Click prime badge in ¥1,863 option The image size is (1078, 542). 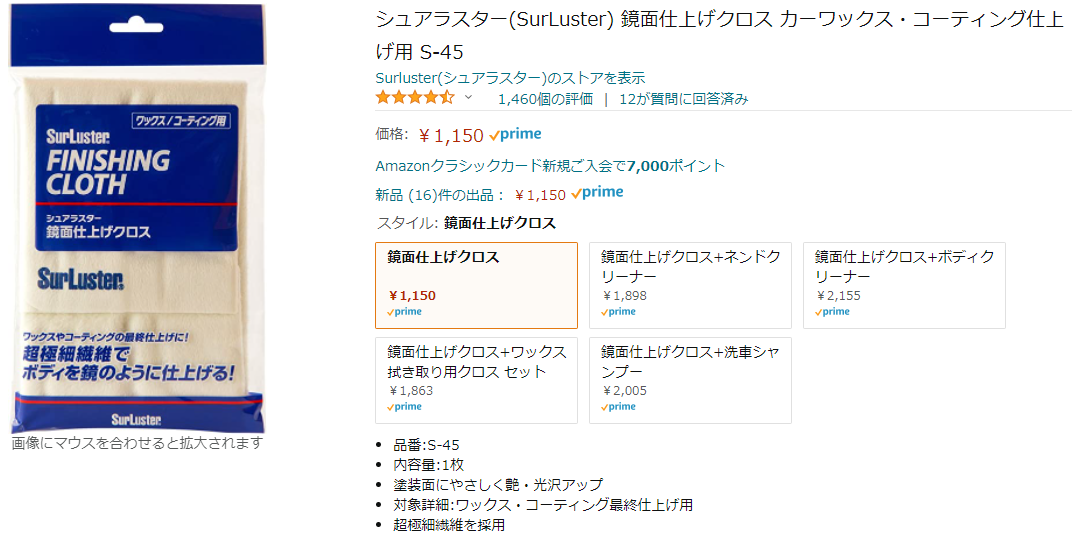[404, 407]
